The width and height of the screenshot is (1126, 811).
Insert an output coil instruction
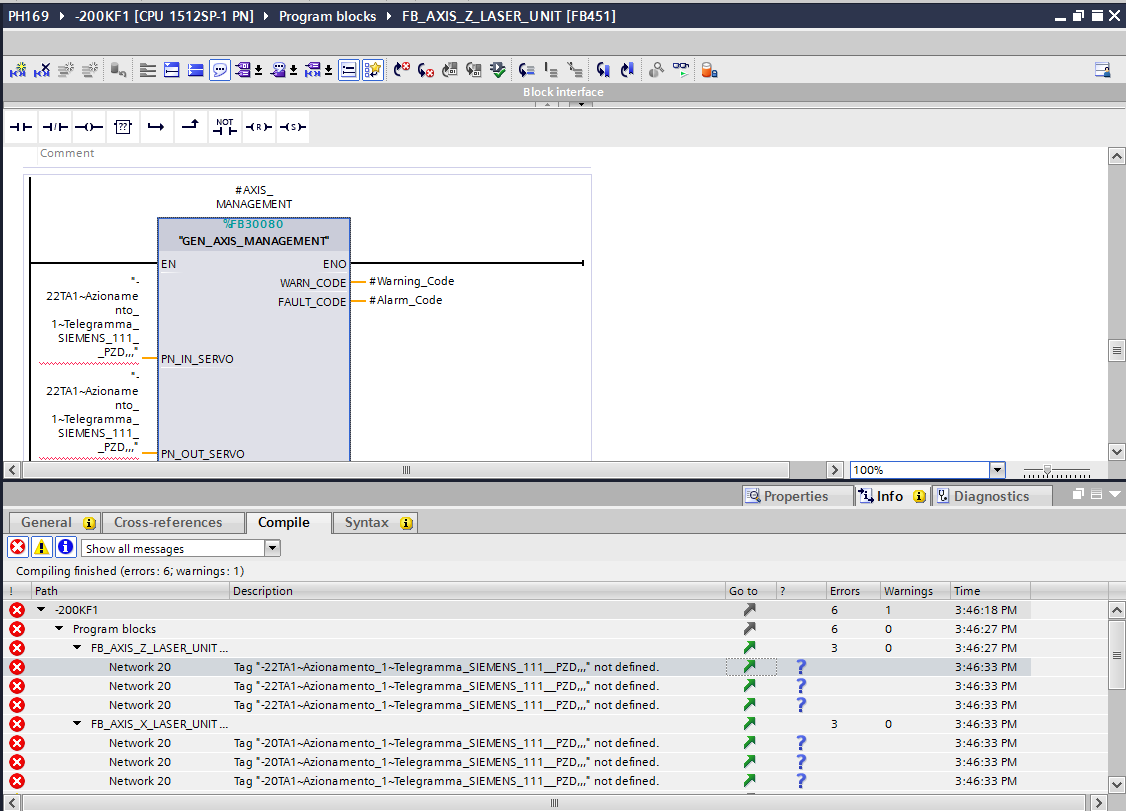[89, 127]
